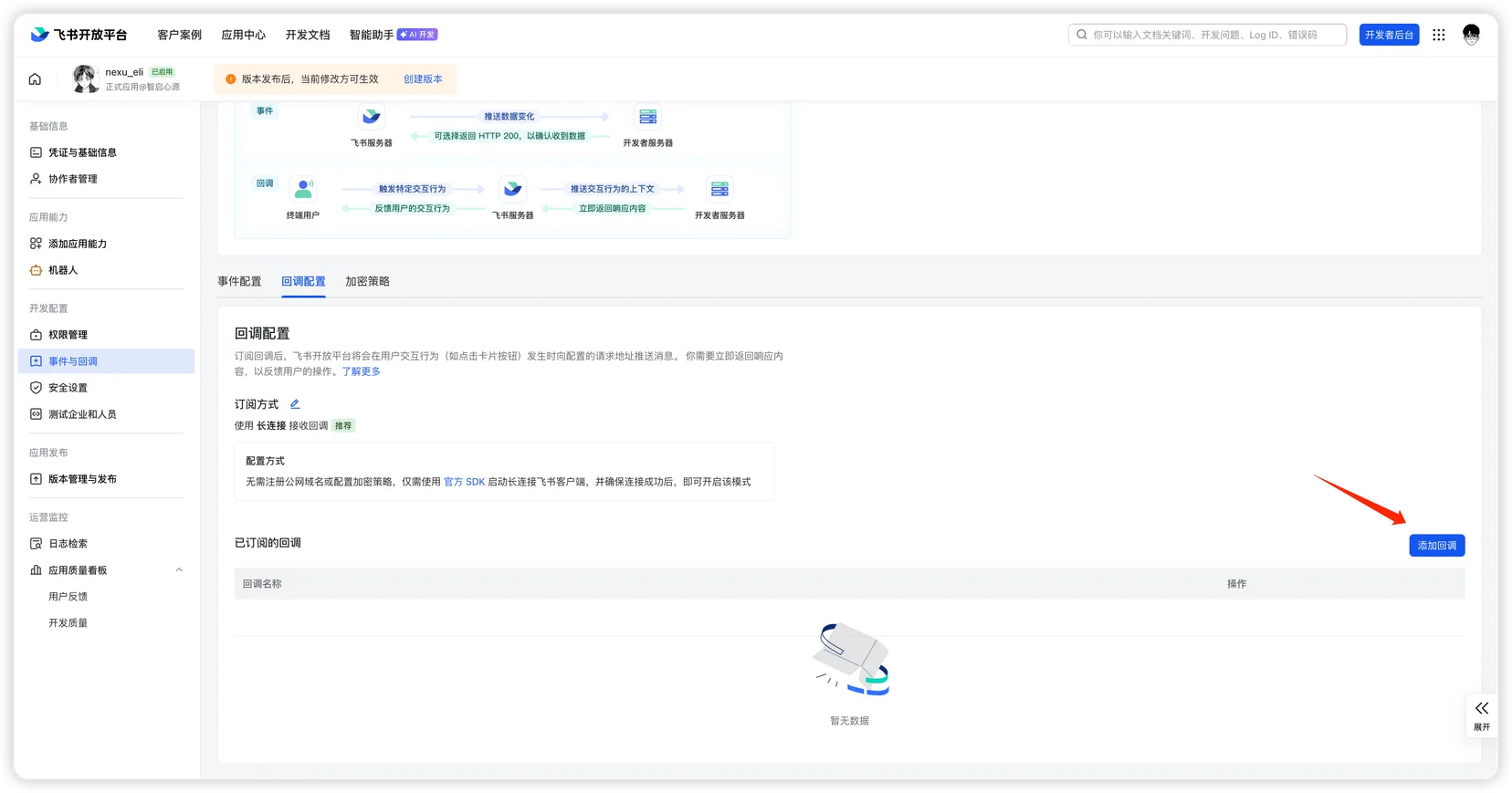1512x793 pixels.
Task: Go to the home icon
Action: 35,79
